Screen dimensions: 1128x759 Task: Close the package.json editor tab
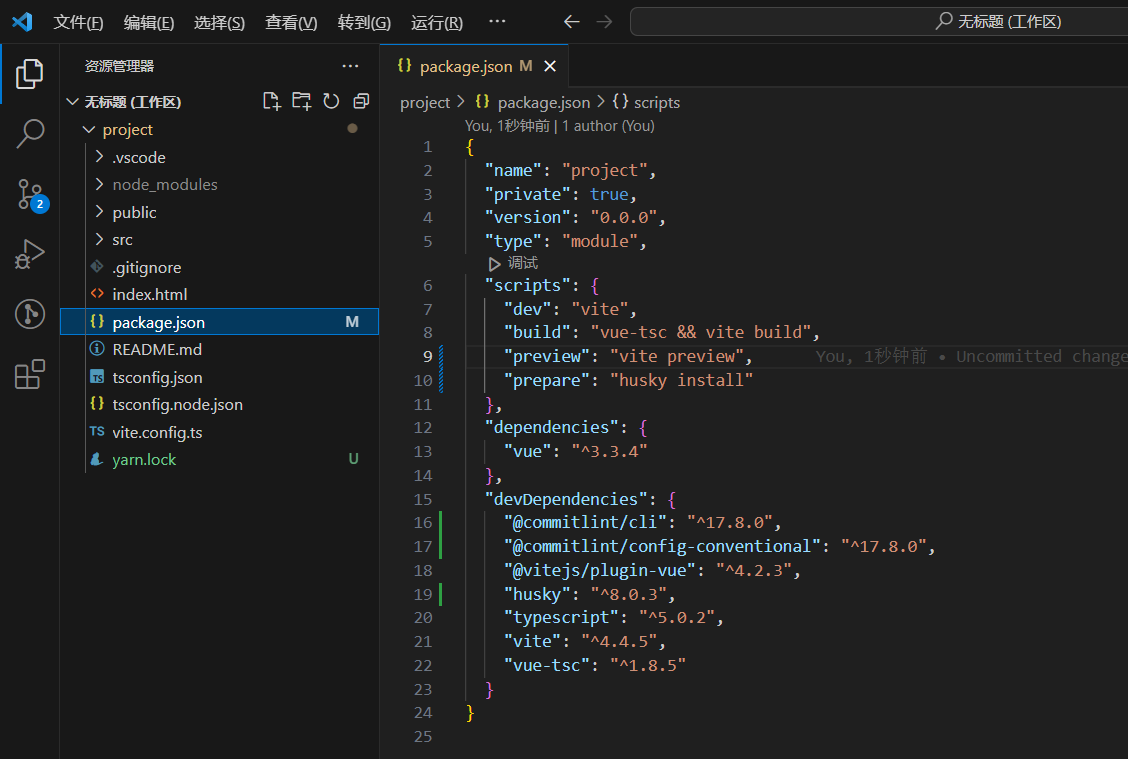(x=550, y=66)
